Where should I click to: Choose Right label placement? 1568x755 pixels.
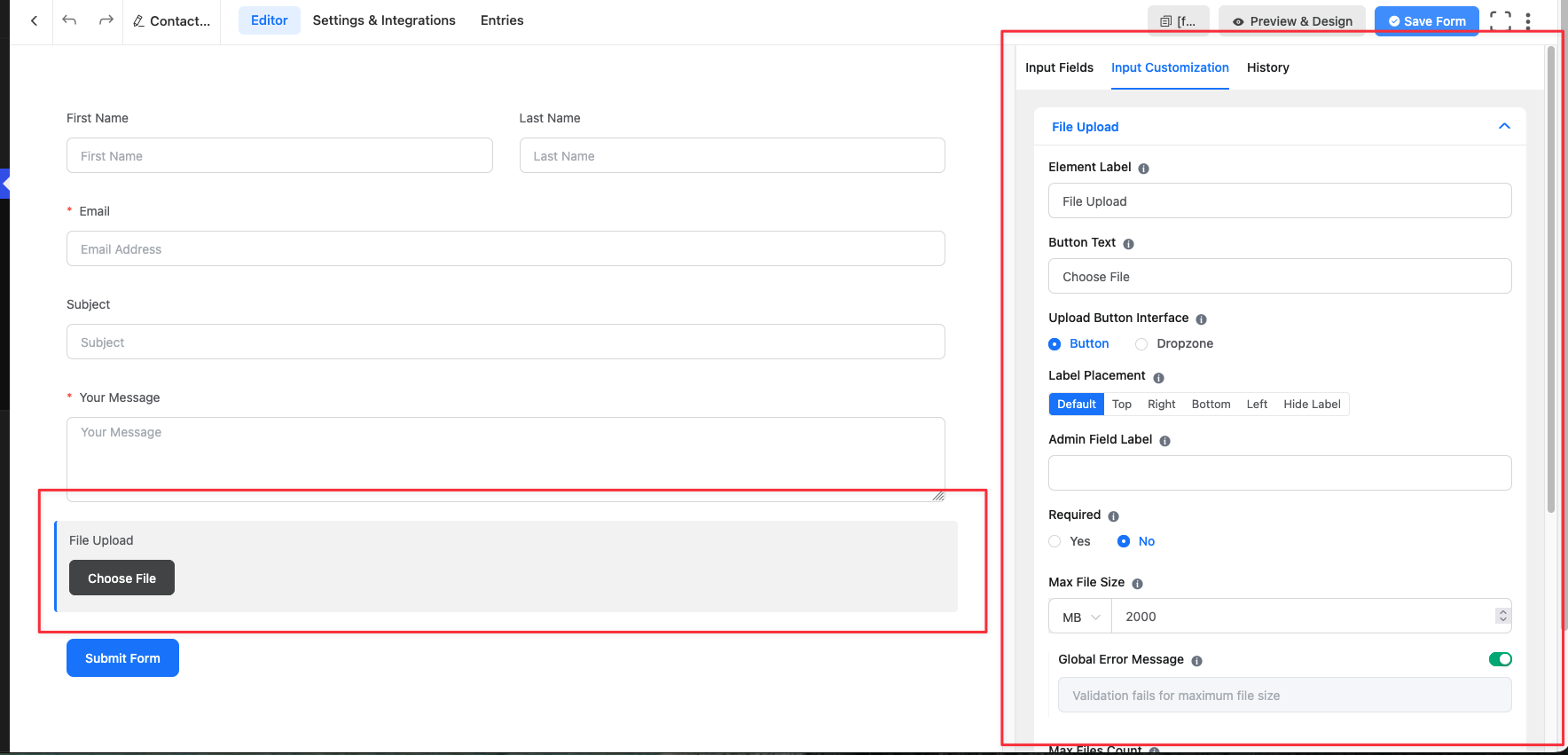(x=1161, y=404)
